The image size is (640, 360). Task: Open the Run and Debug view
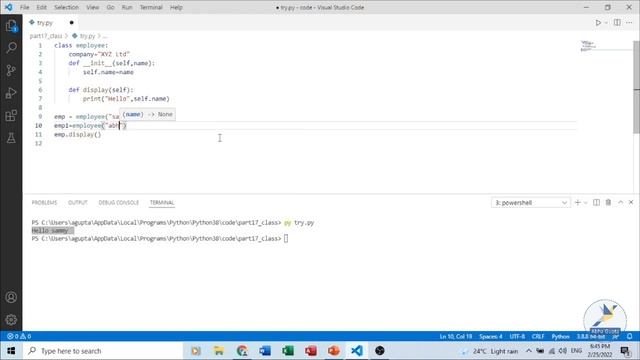pos(11,93)
